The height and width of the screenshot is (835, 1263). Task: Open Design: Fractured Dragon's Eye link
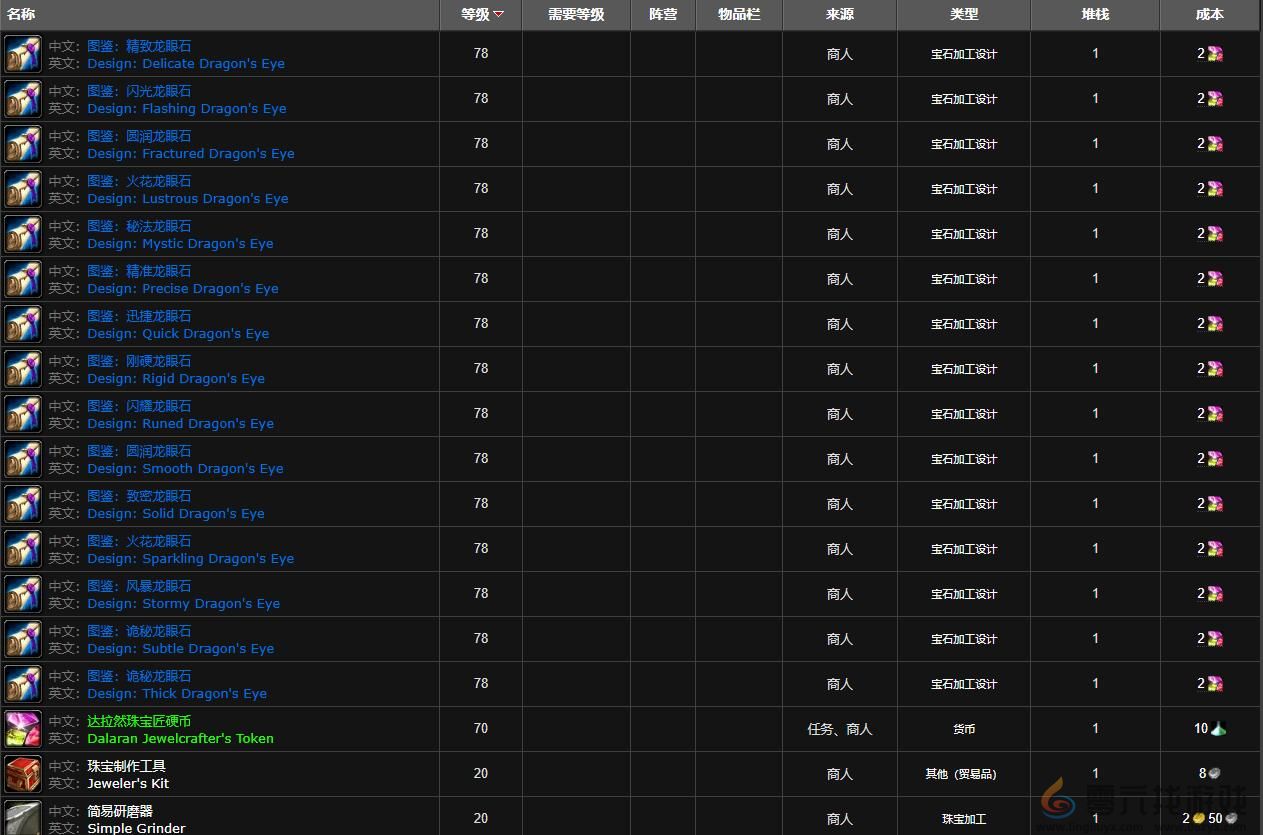click(x=190, y=154)
